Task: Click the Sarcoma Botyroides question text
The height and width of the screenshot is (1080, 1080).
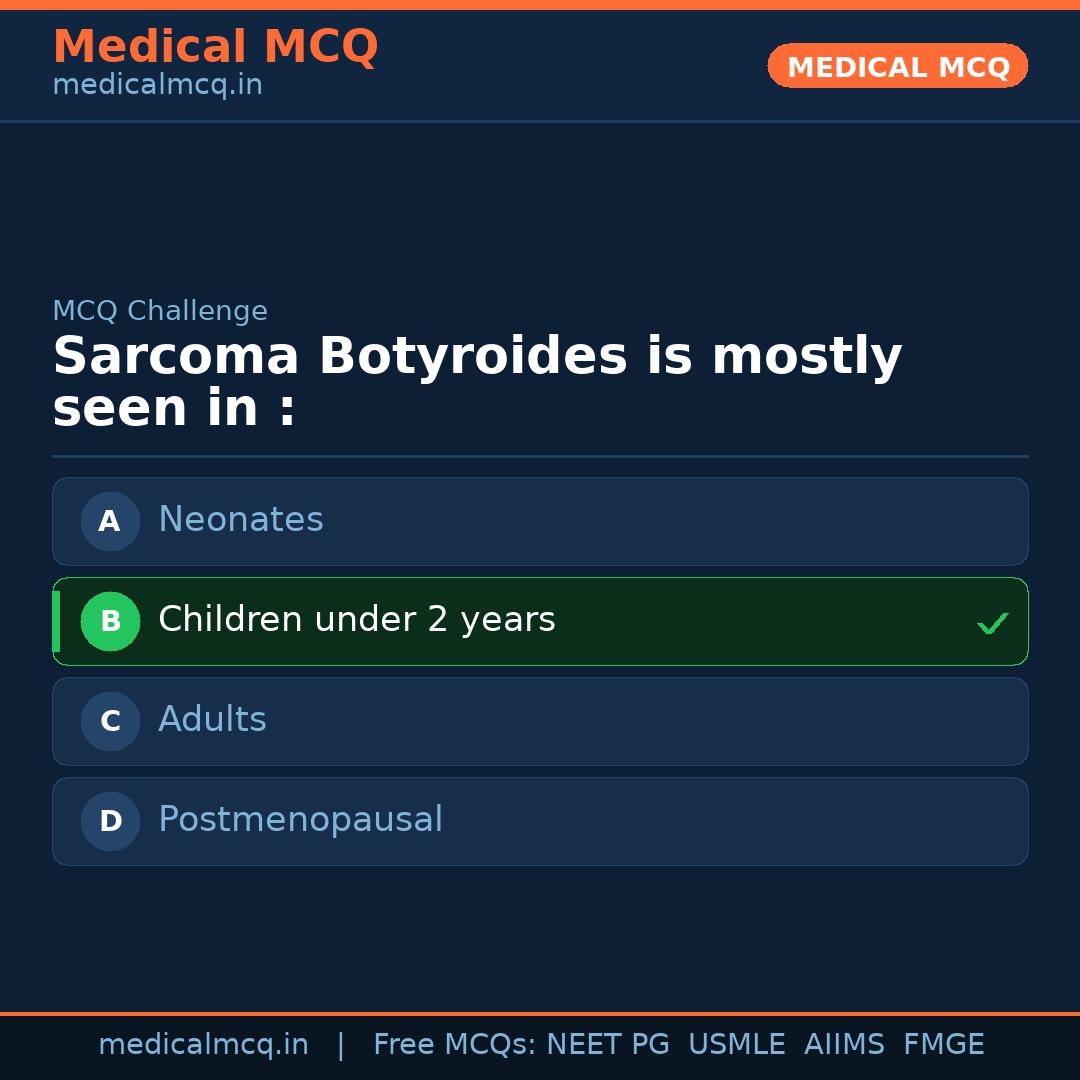Action: click(x=477, y=383)
